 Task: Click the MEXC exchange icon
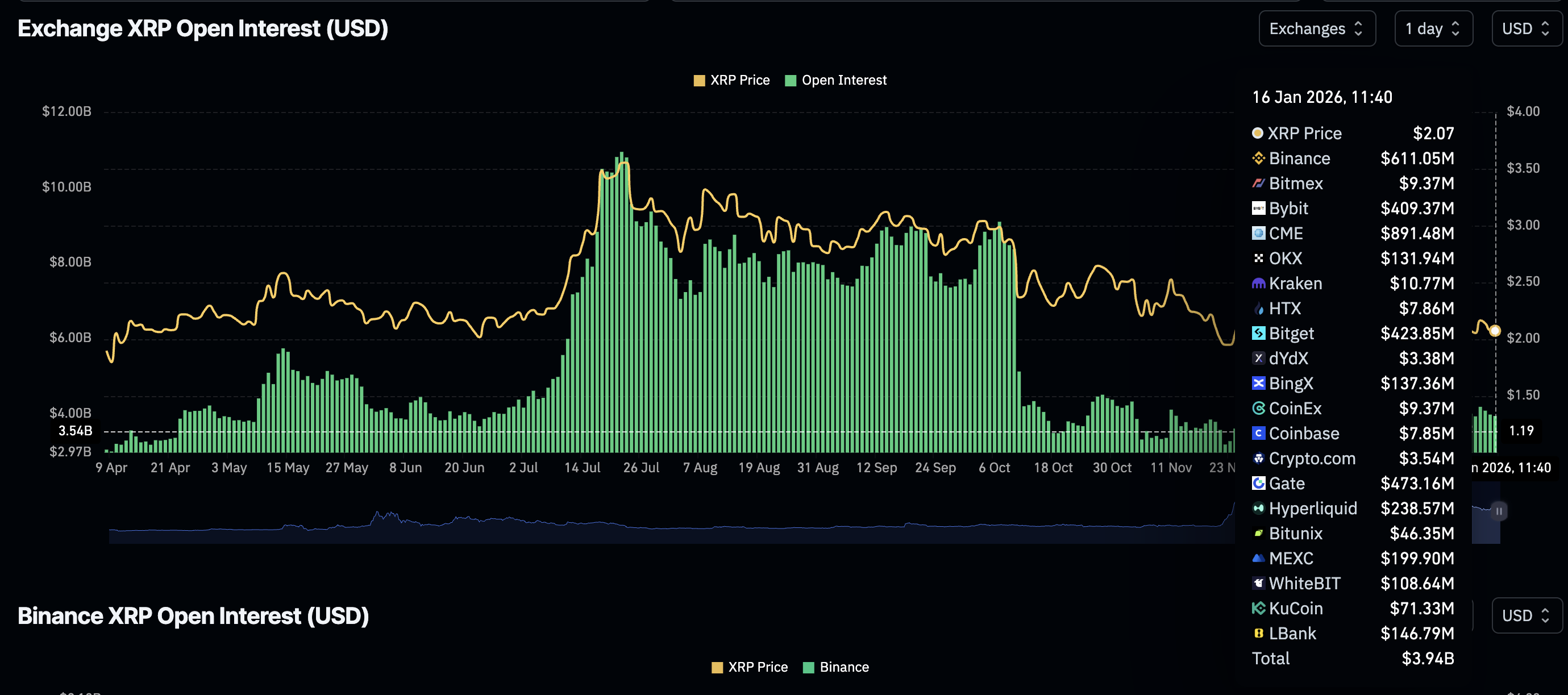click(x=1259, y=558)
